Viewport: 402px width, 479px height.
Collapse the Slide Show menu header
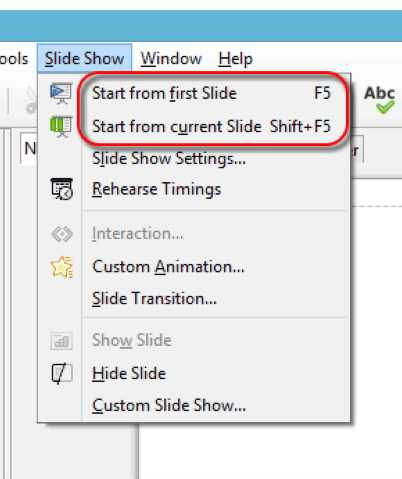[x=85, y=58]
